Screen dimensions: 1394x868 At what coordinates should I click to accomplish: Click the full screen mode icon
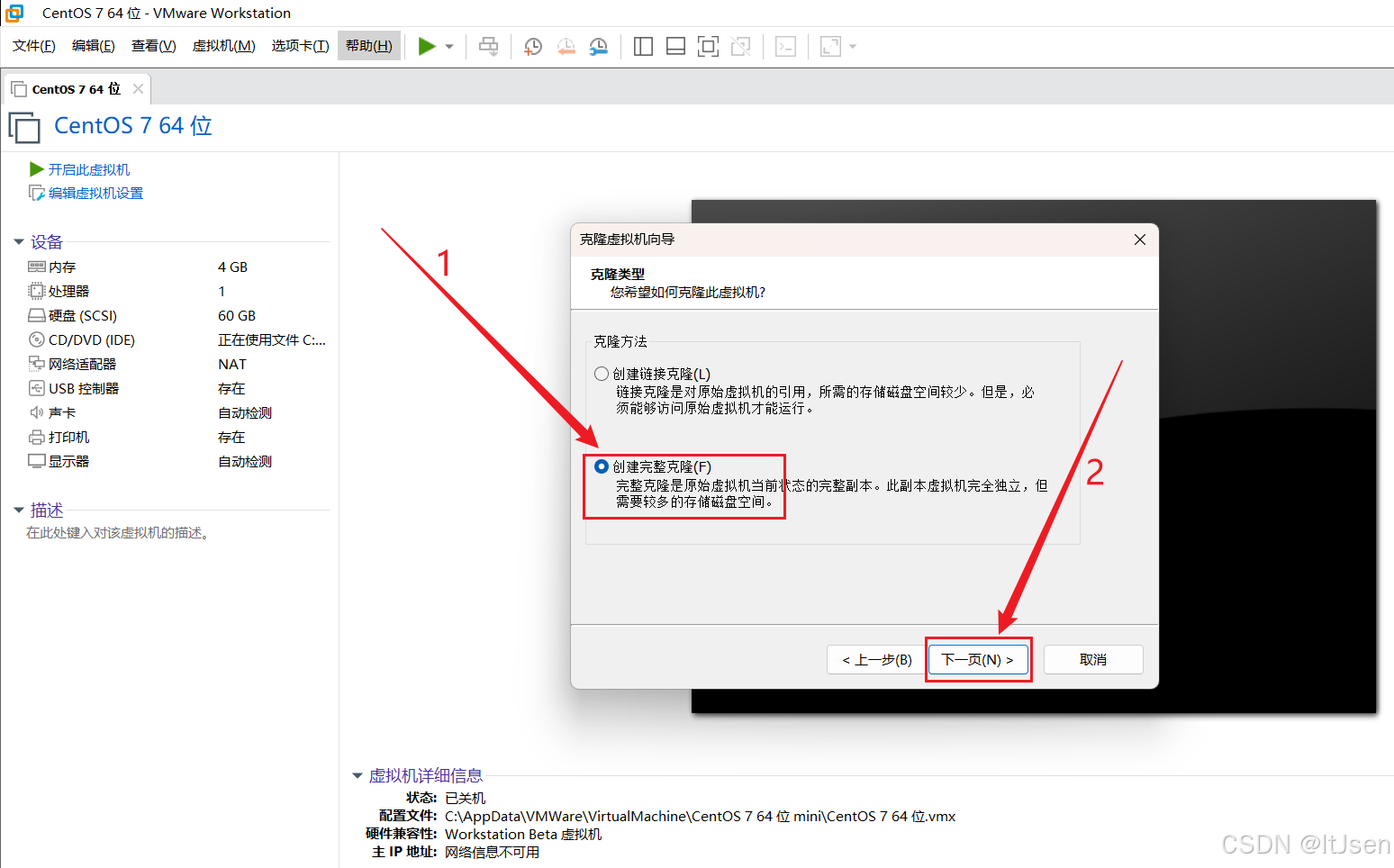[708, 46]
